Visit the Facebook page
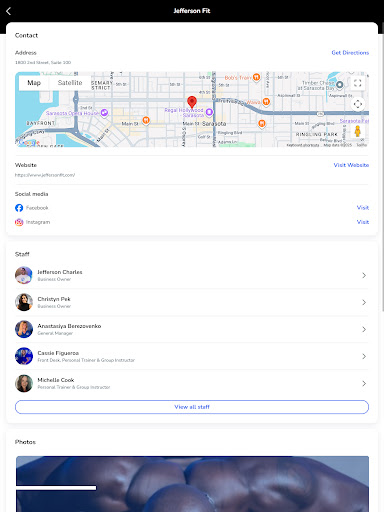Screen dimensions: 384x512 pos(363,208)
